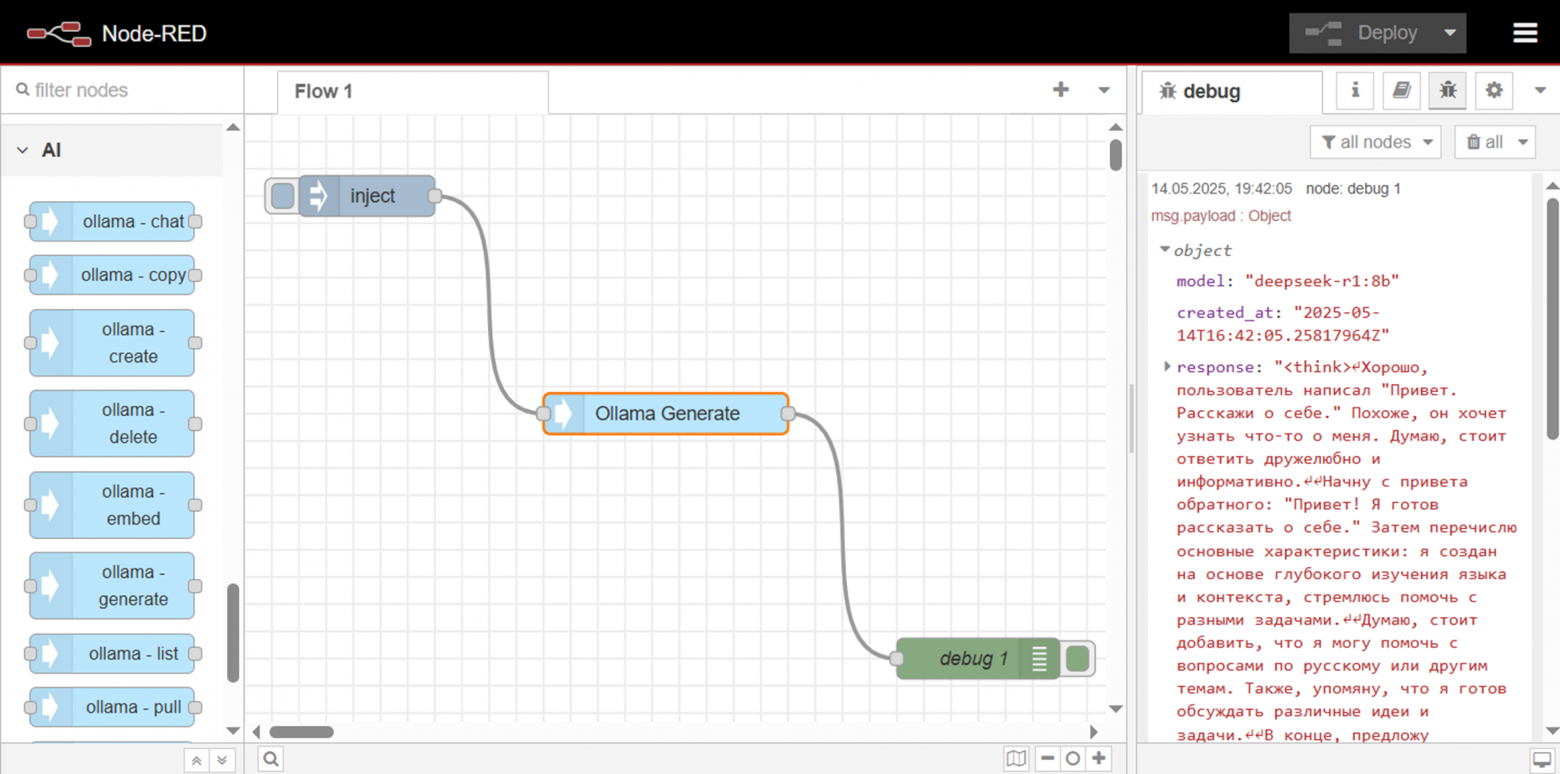
Task: Open the main hamburger menu
Action: (x=1524, y=33)
